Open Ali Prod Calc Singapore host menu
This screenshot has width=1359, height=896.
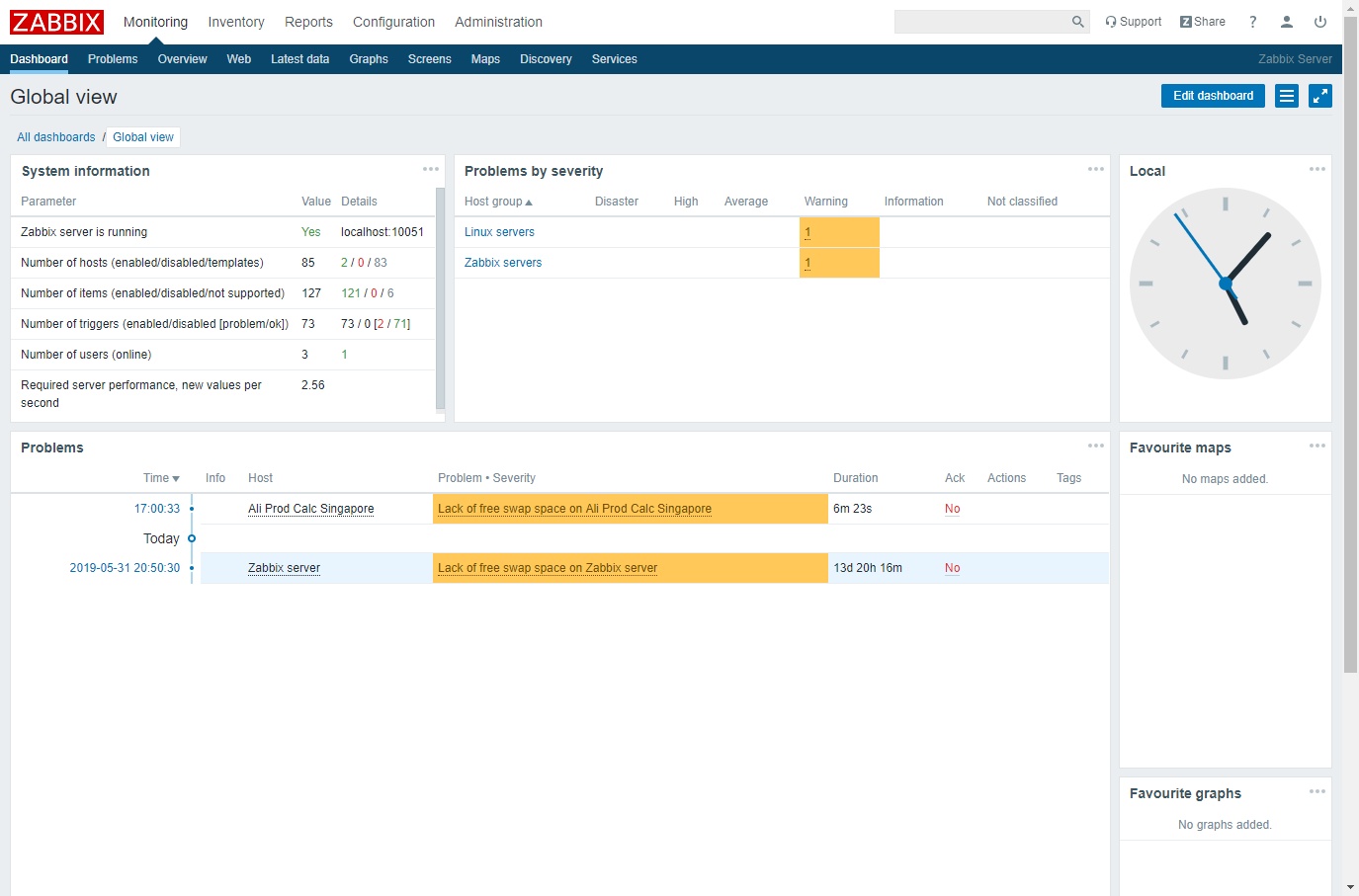(x=310, y=509)
